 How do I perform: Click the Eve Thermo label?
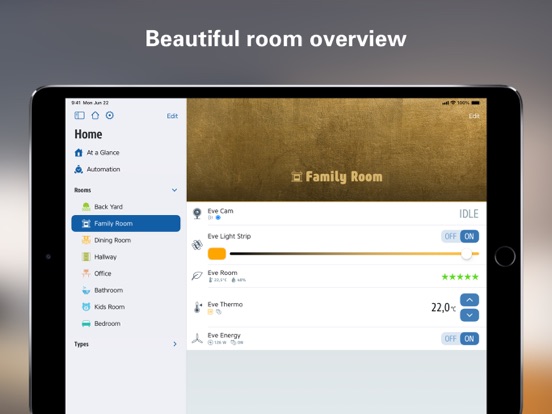tap(225, 304)
